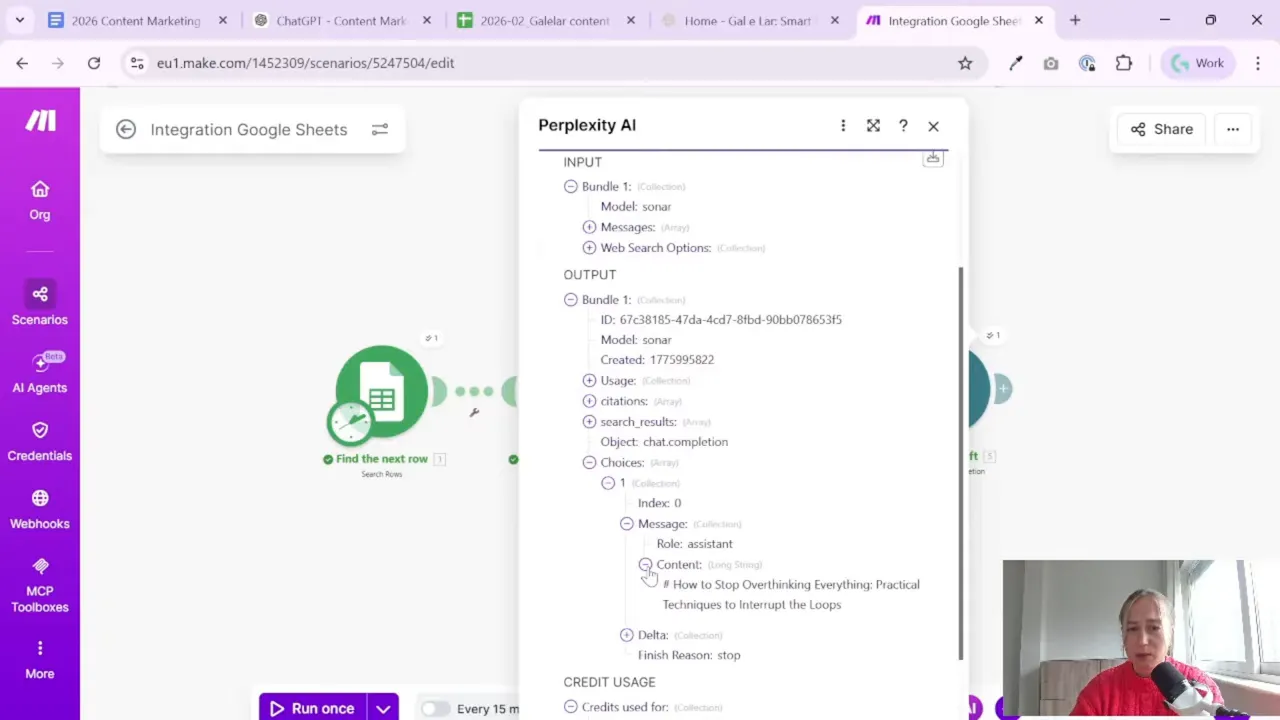Viewport: 1280px width, 720px height.
Task: Reload the browser page
Action: pyautogui.click(x=94, y=63)
